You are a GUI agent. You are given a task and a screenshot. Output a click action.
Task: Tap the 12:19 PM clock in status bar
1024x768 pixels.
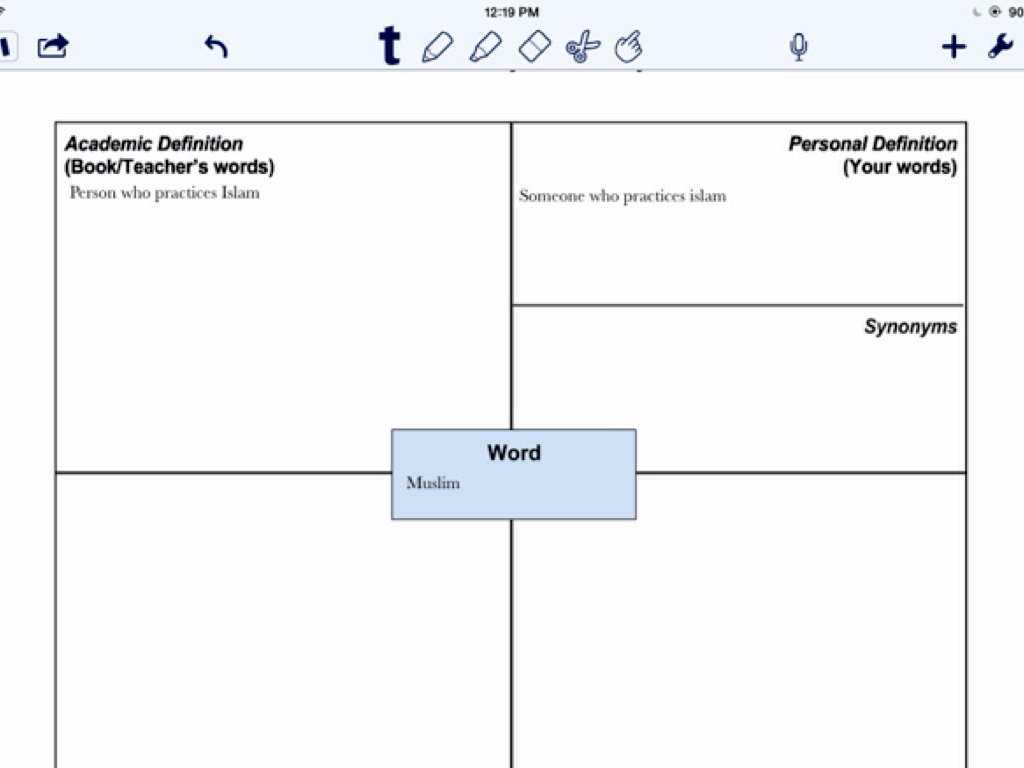(x=511, y=12)
